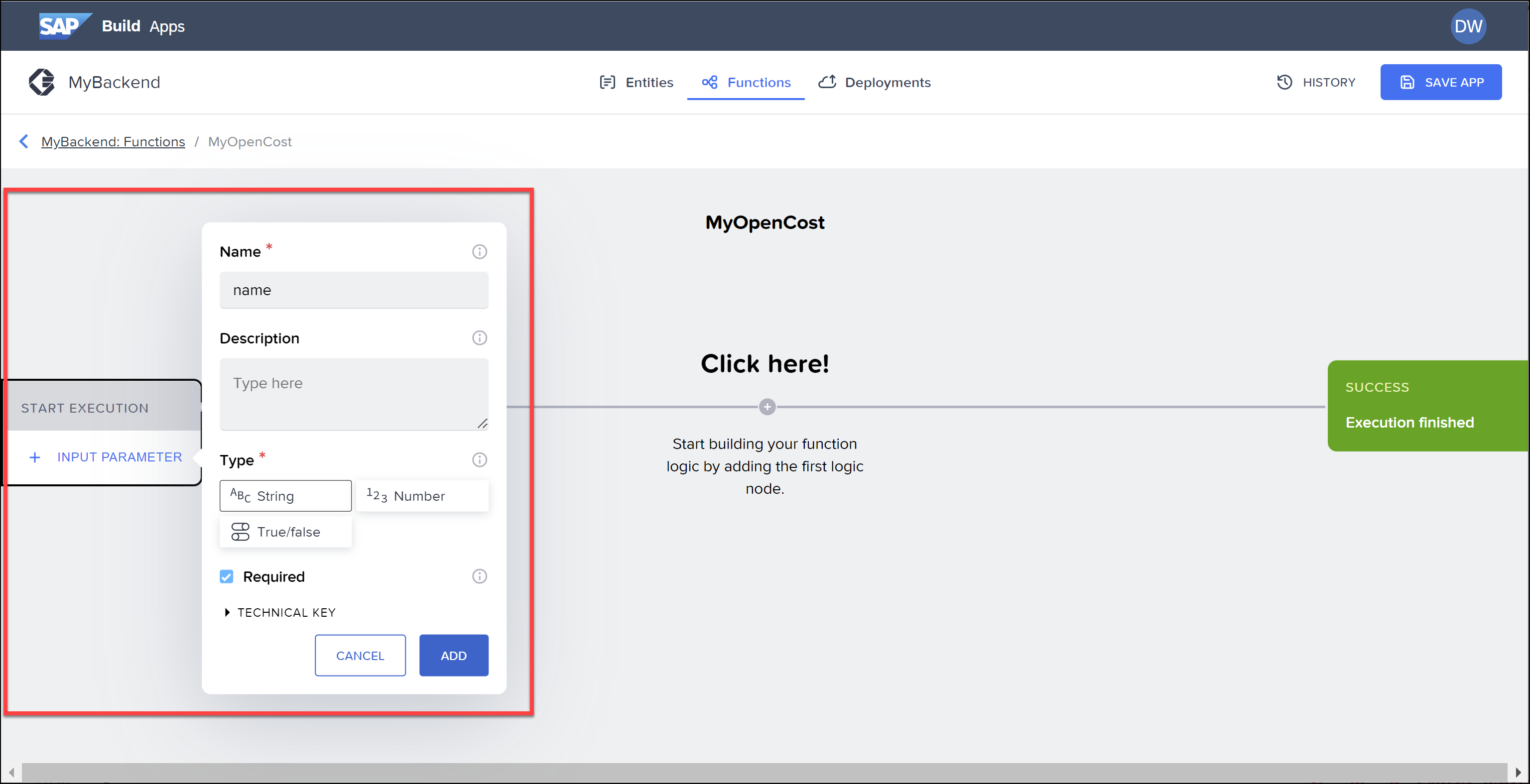Click the back chevron in the breadcrumb

point(24,141)
